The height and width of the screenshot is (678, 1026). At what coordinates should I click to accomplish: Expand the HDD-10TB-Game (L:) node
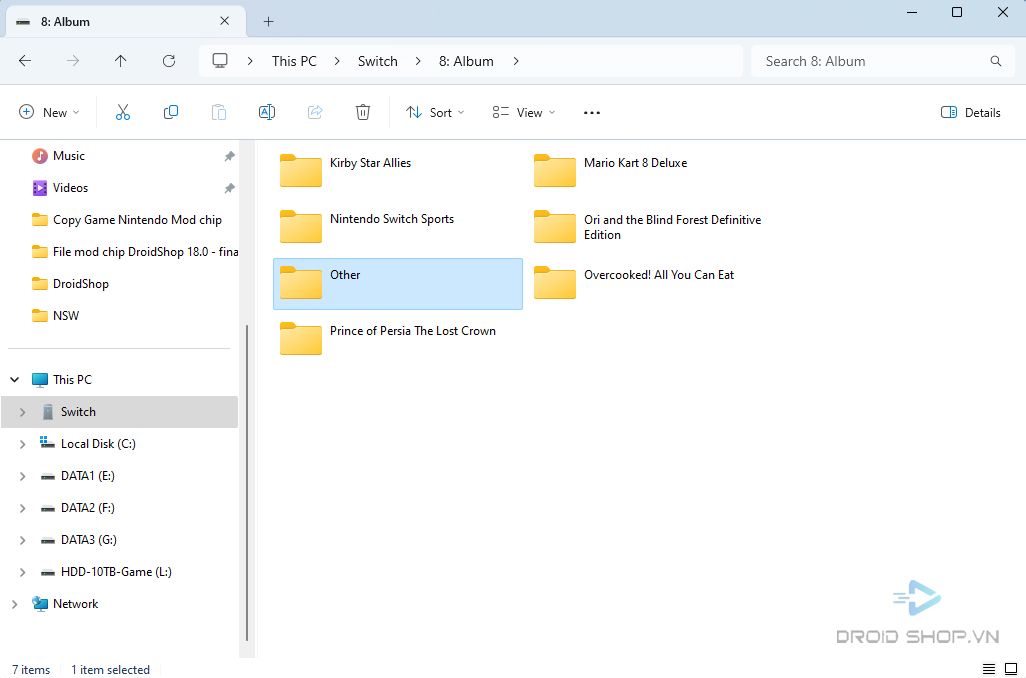tap(22, 572)
